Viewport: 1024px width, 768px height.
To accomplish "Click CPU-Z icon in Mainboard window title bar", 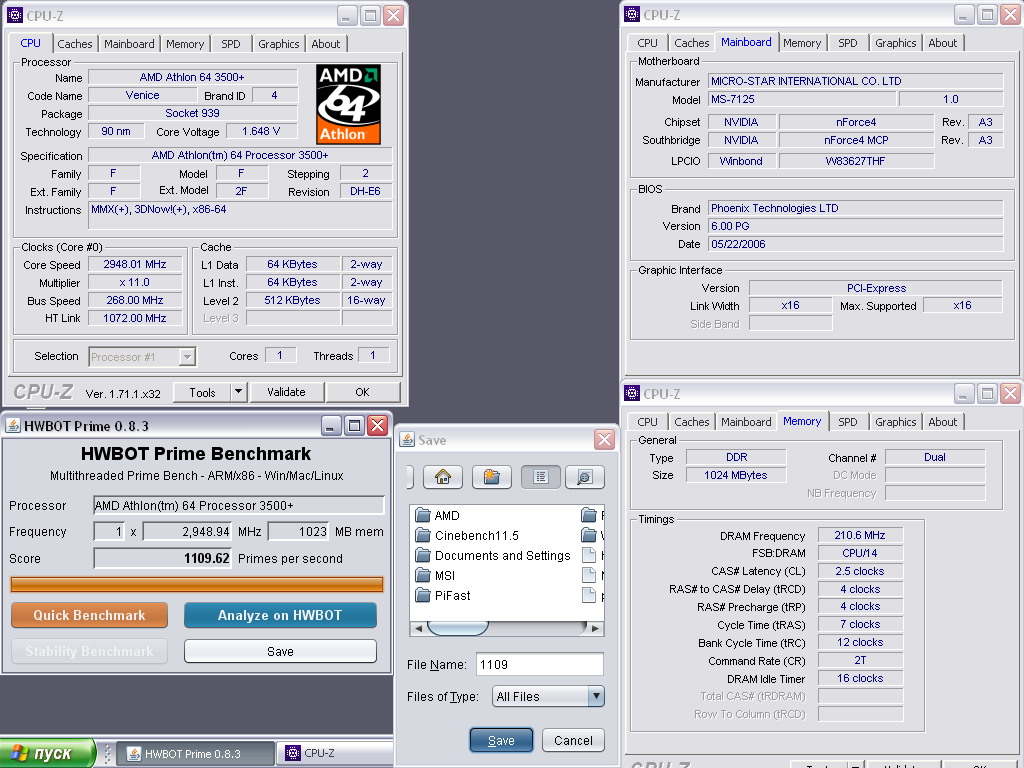I will click(x=632, y=14).
